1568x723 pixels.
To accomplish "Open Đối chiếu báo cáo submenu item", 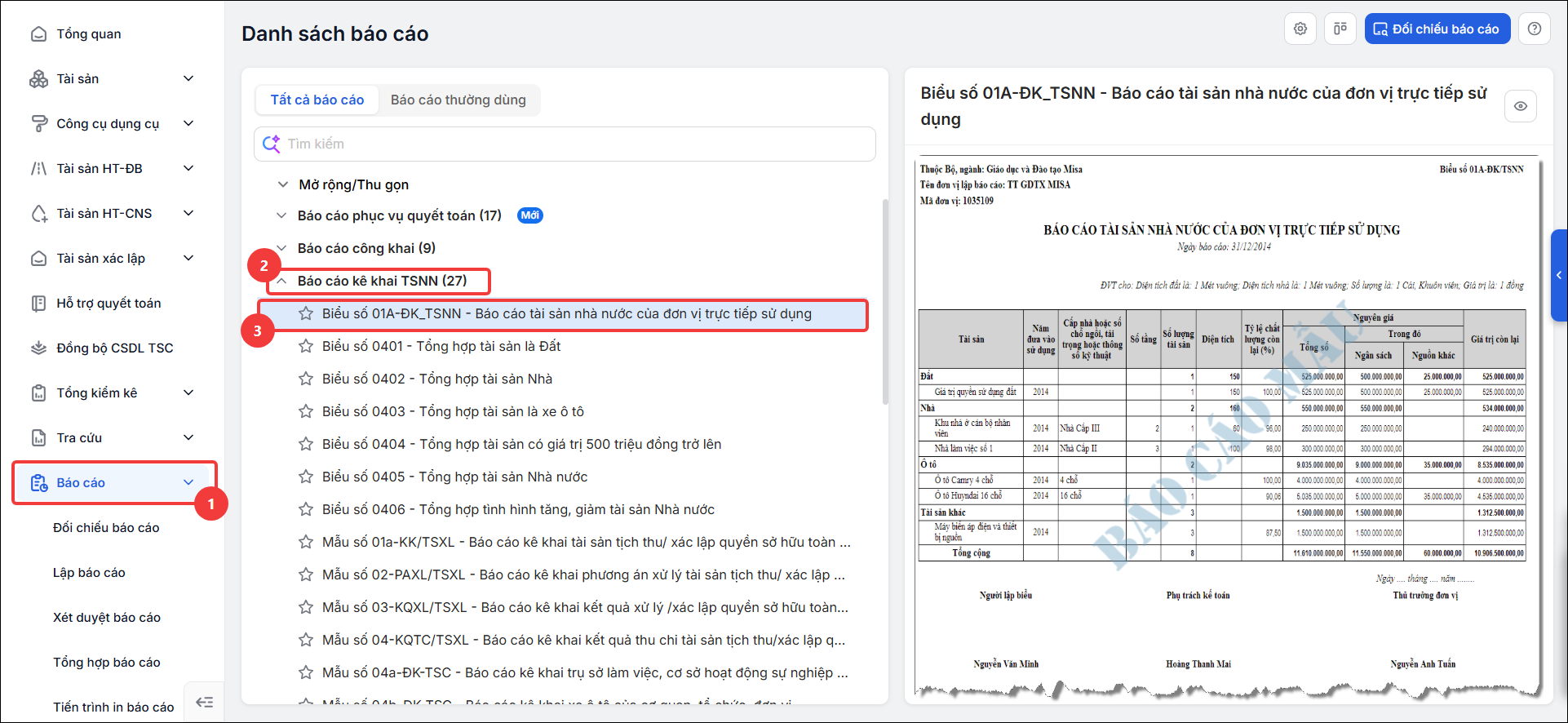I will 106,528.
